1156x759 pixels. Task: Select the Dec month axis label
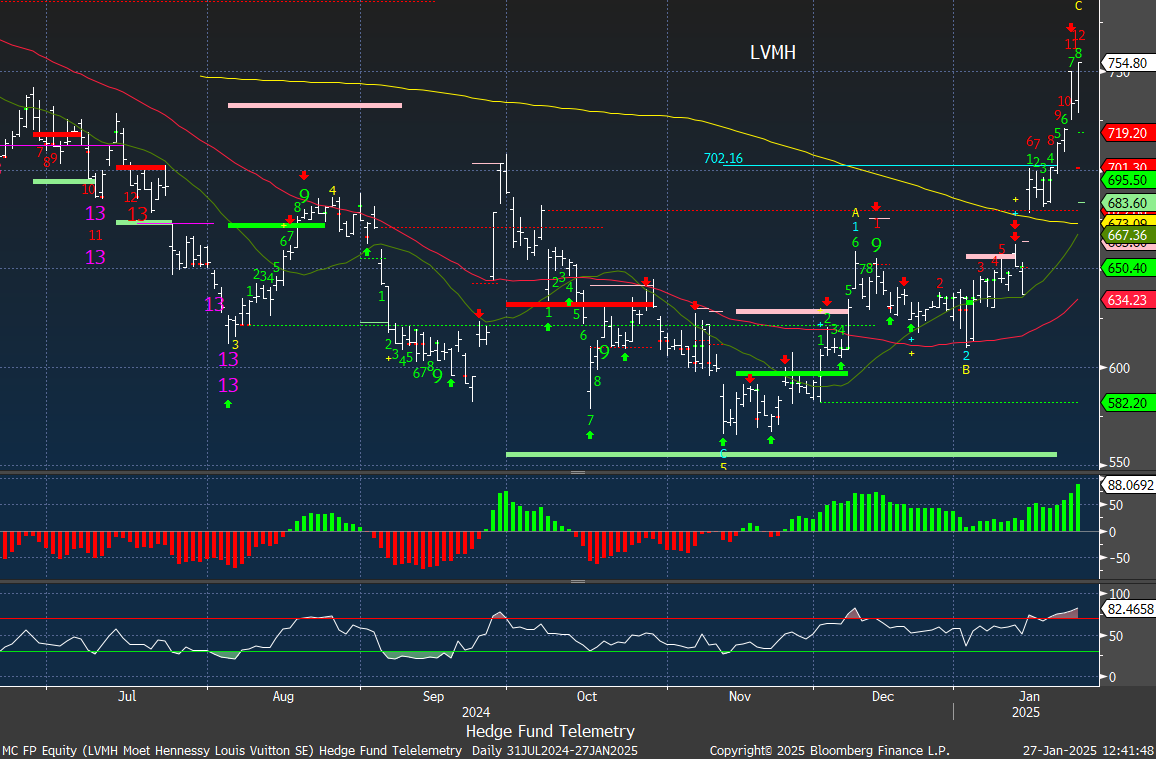coord(882,696)
